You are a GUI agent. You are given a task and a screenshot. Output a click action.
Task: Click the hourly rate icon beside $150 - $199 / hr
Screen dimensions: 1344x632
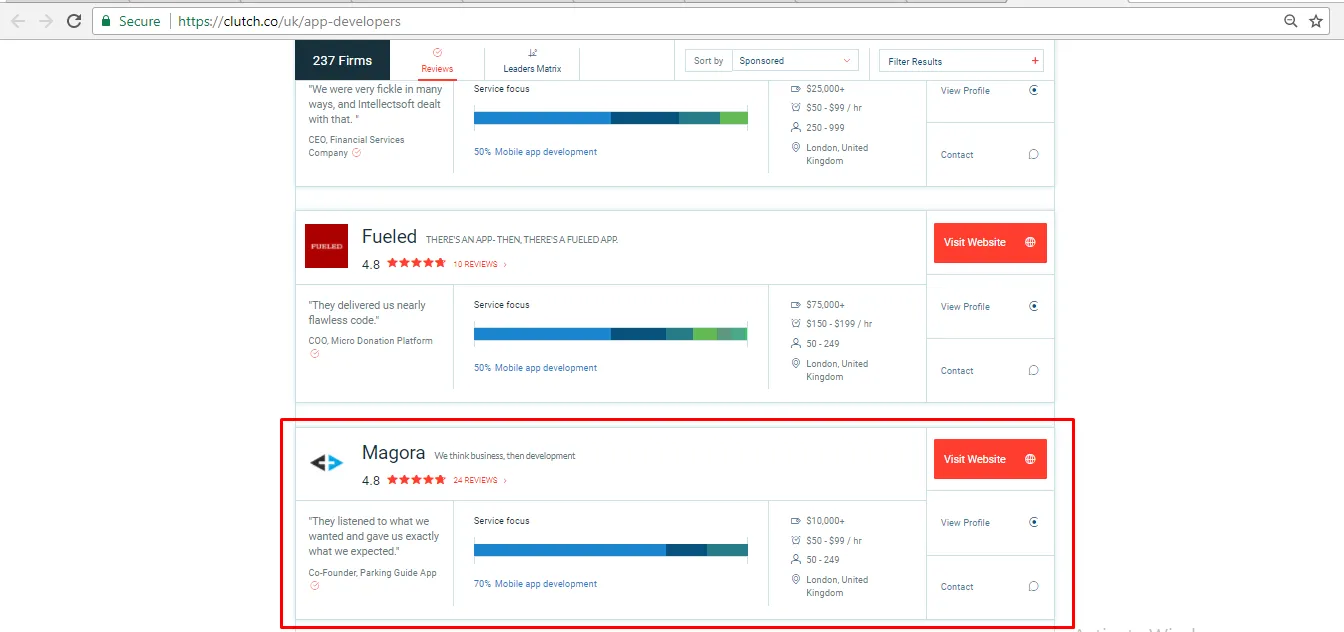(x=796, y=324)
